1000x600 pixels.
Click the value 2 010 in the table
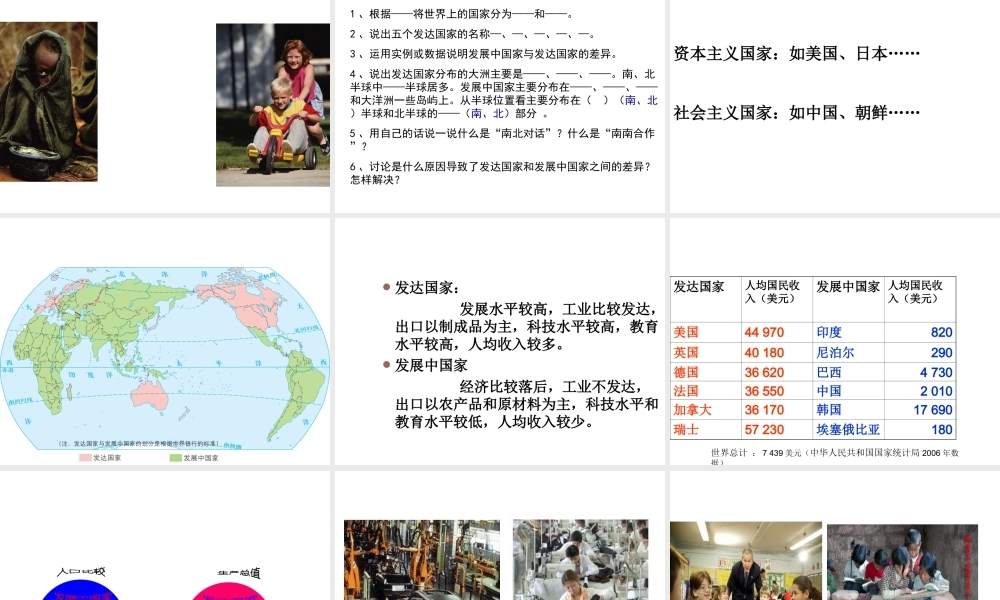936,391
